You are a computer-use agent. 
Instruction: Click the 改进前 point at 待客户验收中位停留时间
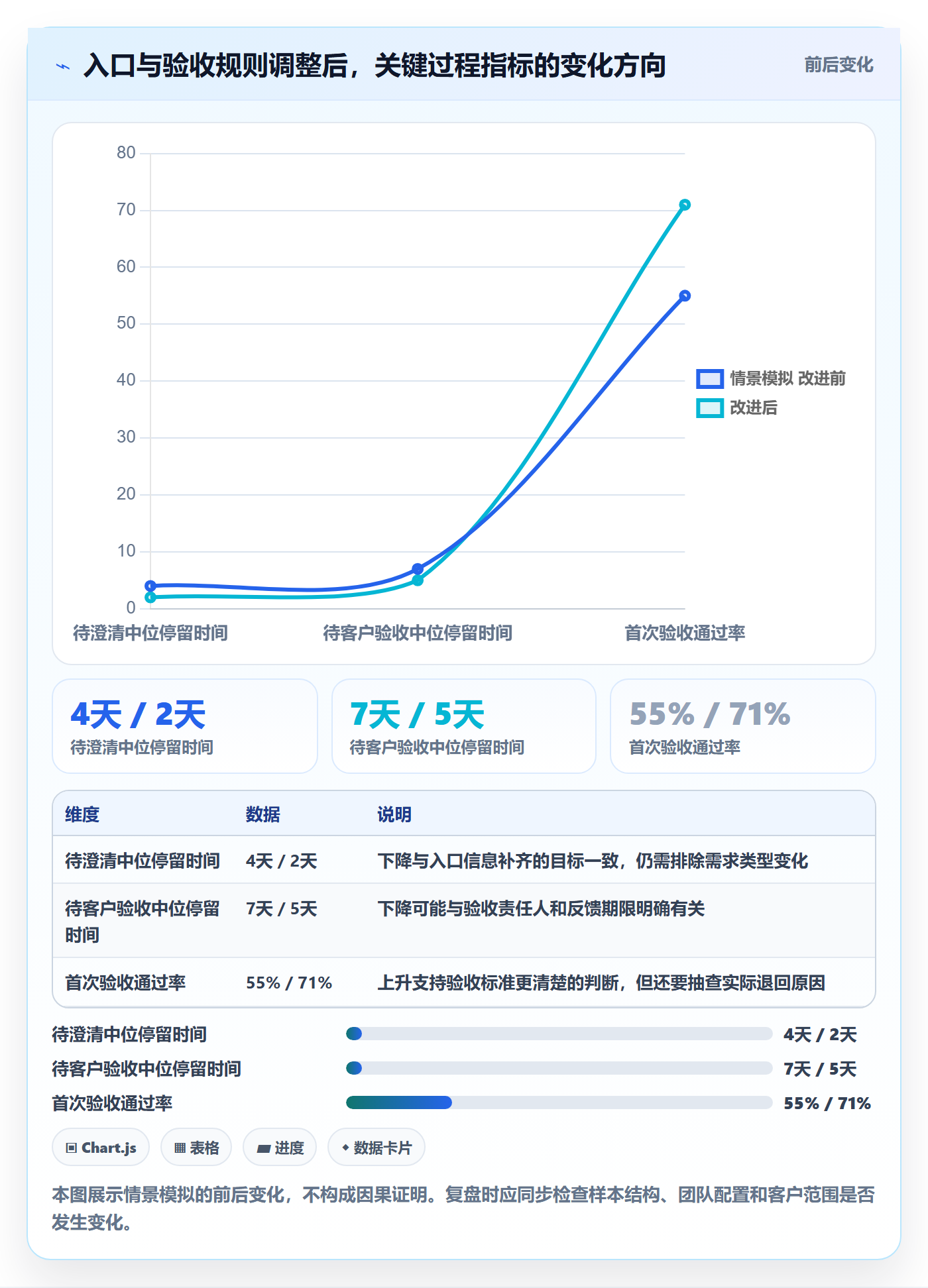[x=418, y=568]
